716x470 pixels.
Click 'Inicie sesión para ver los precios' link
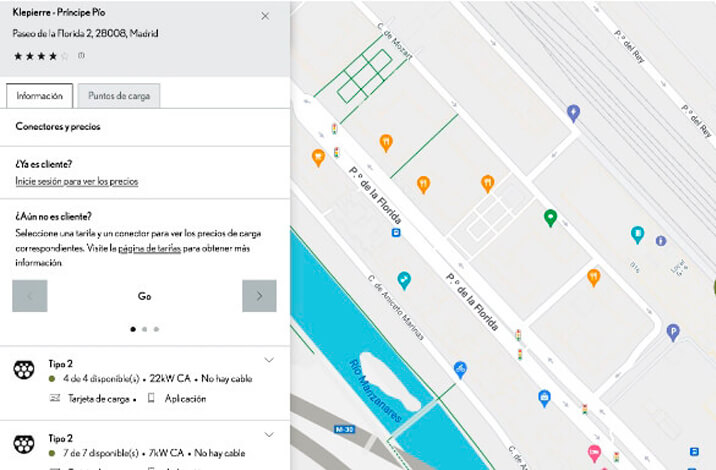tap(77, 181)
